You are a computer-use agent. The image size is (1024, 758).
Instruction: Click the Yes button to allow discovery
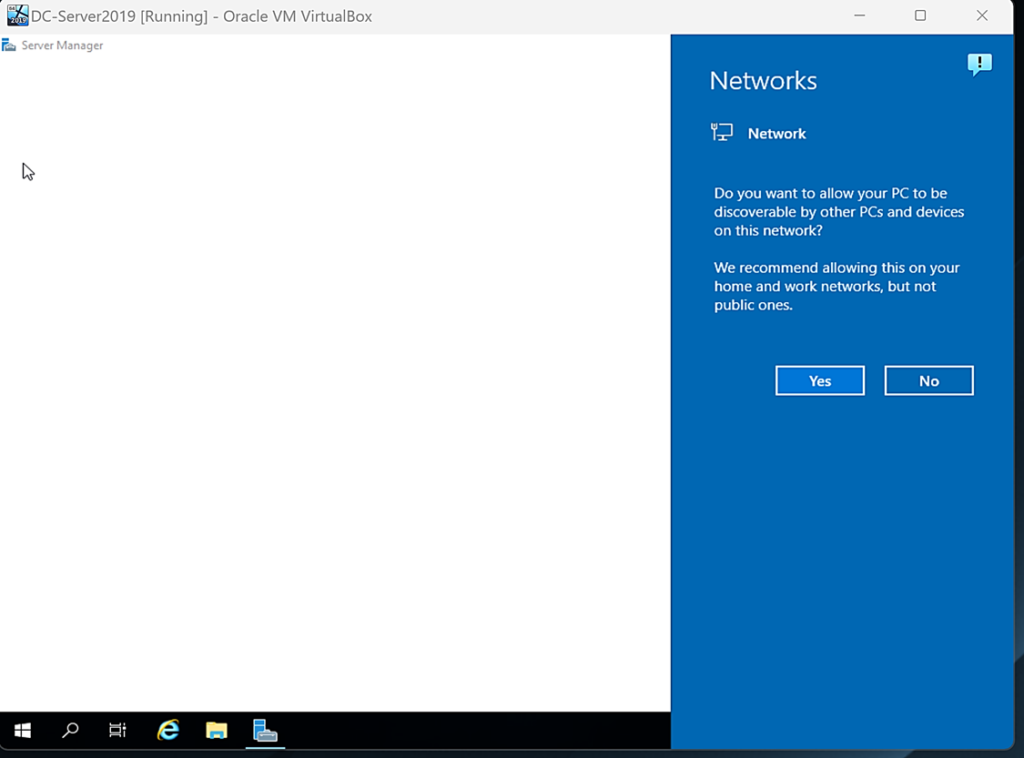[819, 381]
